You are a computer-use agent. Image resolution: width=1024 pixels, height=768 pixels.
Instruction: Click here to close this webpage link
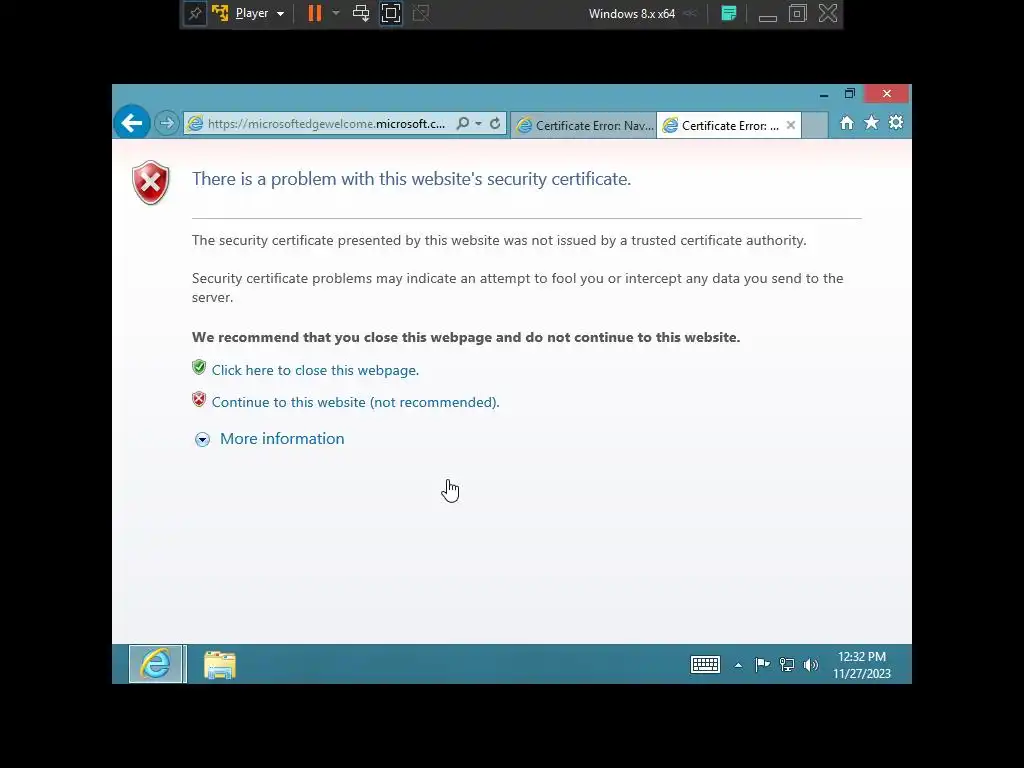(x=315, y=370)
